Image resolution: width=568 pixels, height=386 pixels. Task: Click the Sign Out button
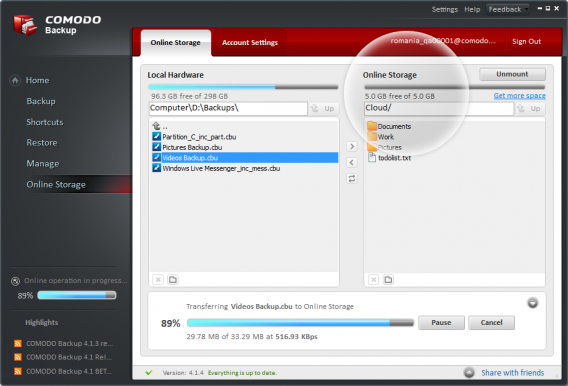pos(526,42)
